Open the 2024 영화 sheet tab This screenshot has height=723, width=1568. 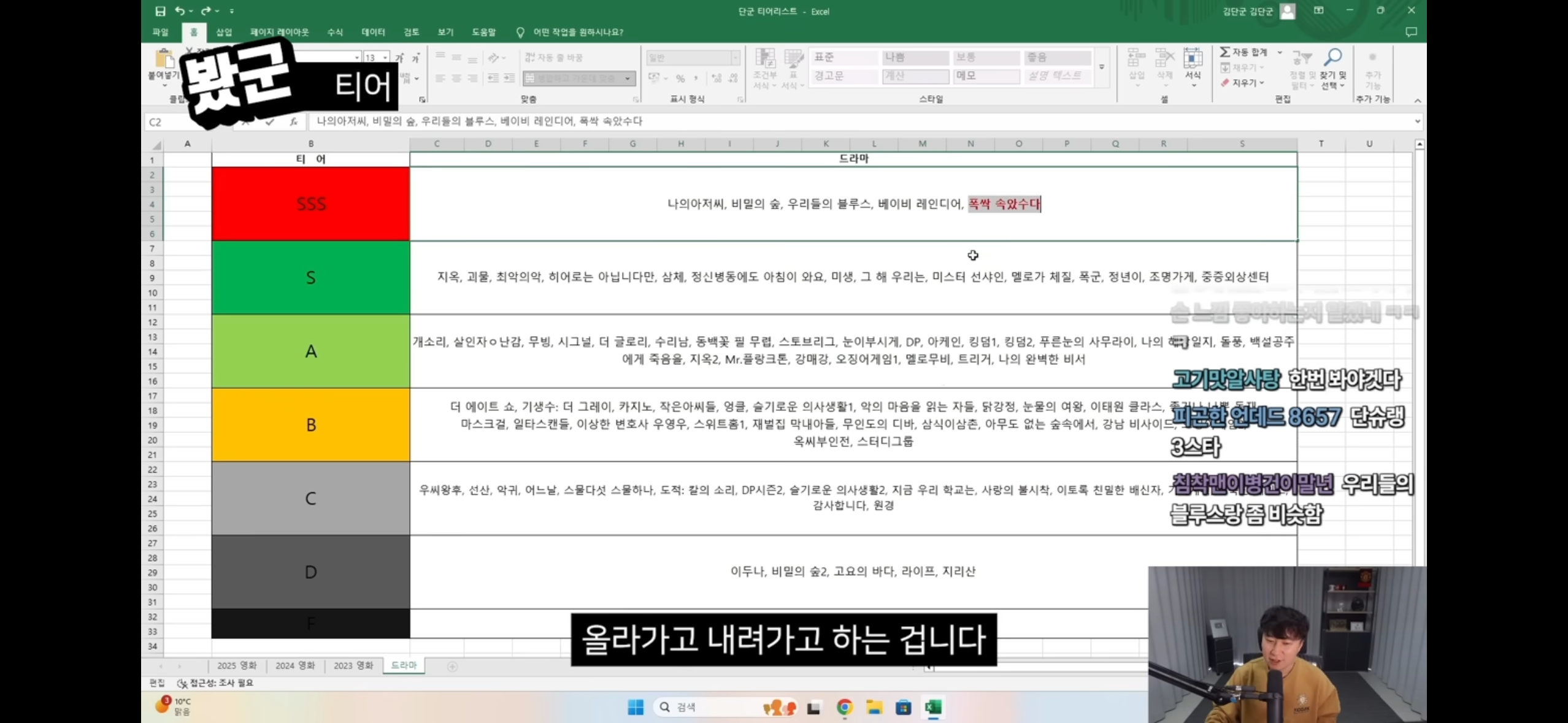295,665
